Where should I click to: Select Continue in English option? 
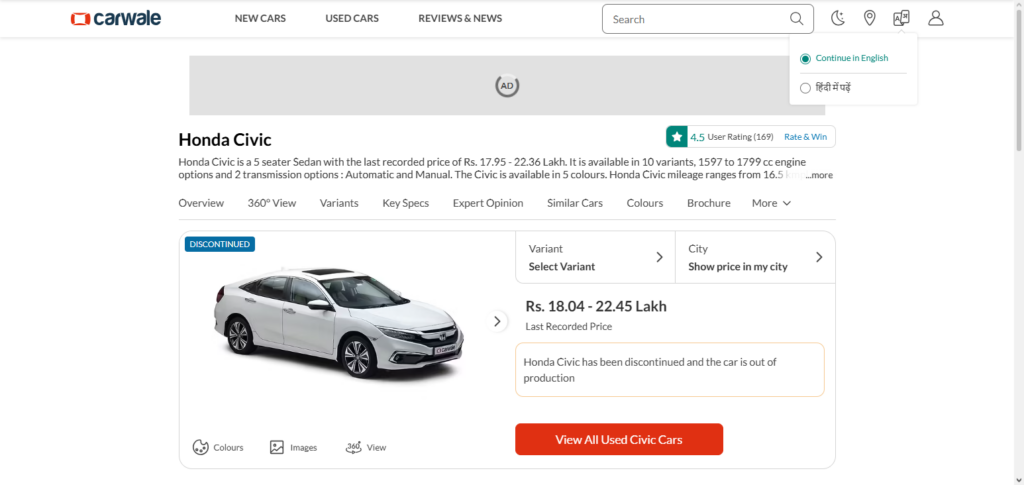844,58
